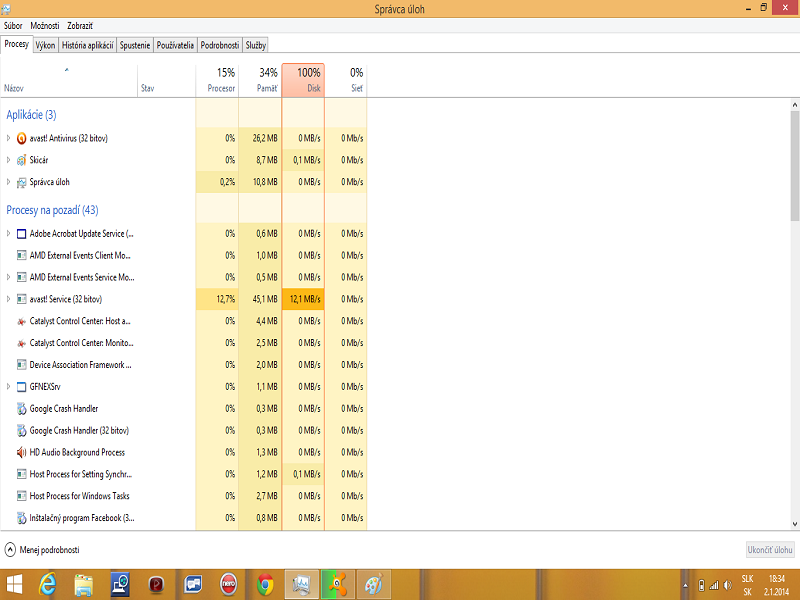Open the Možnosti menu
Viewport: 800px width, 600px height.
point(44,23)
